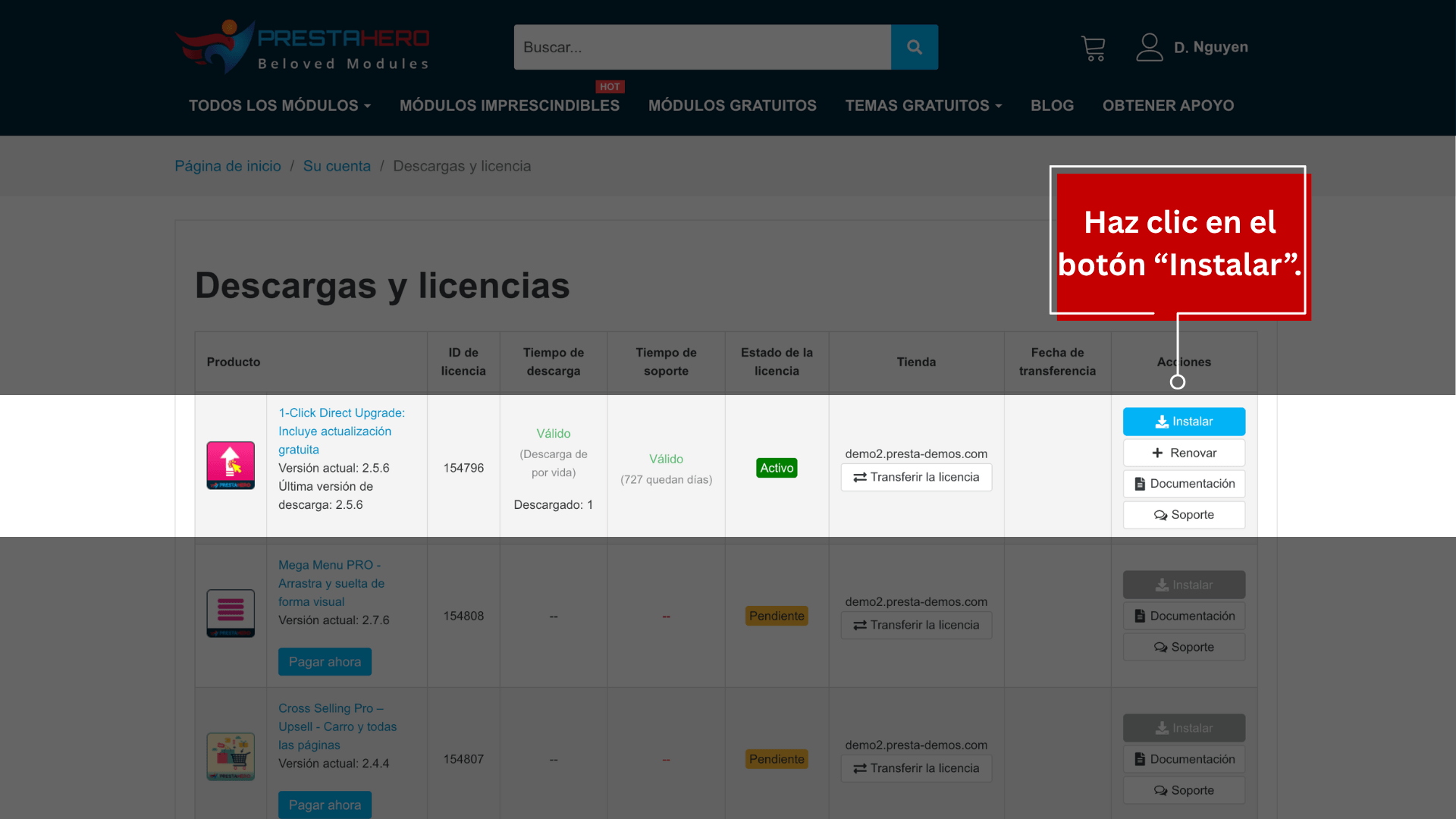The height and width of the screenshot is (819, 1456).
Task: Click Pagar ahora for Mega Menu PRO
Action: click(325, 661)
